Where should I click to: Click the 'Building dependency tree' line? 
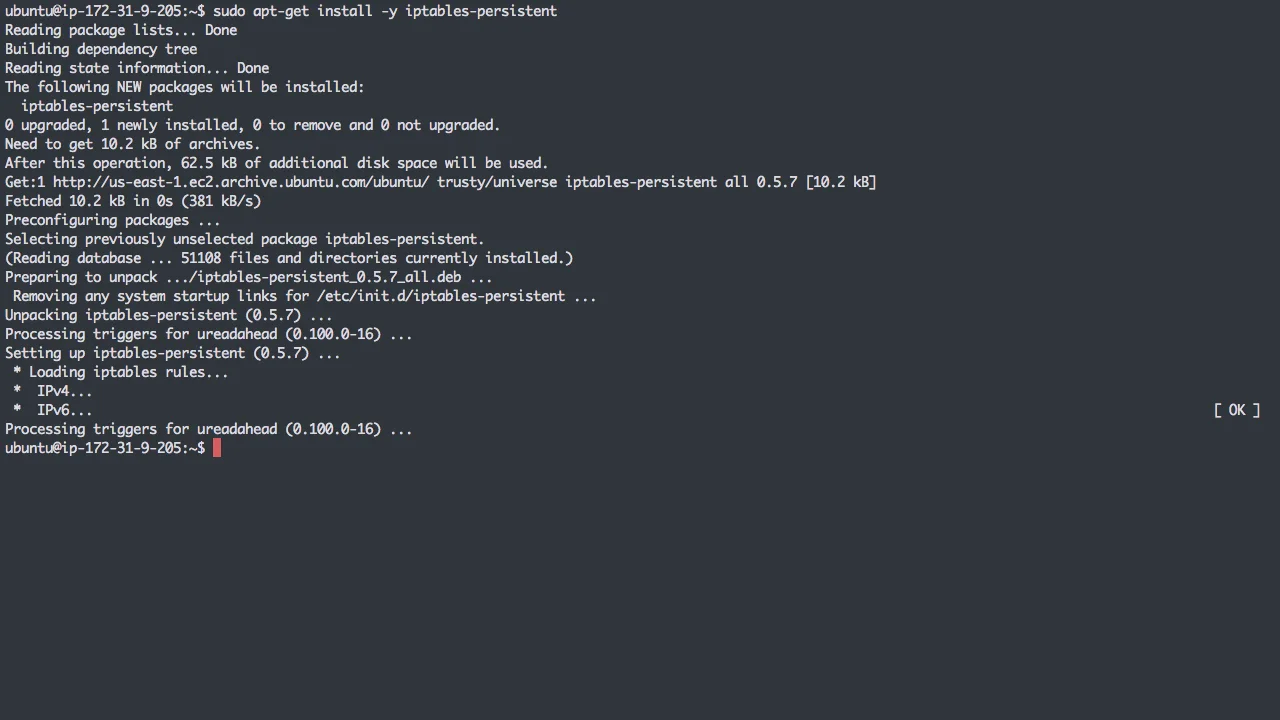pyautogui.click(x=101, y=49)
